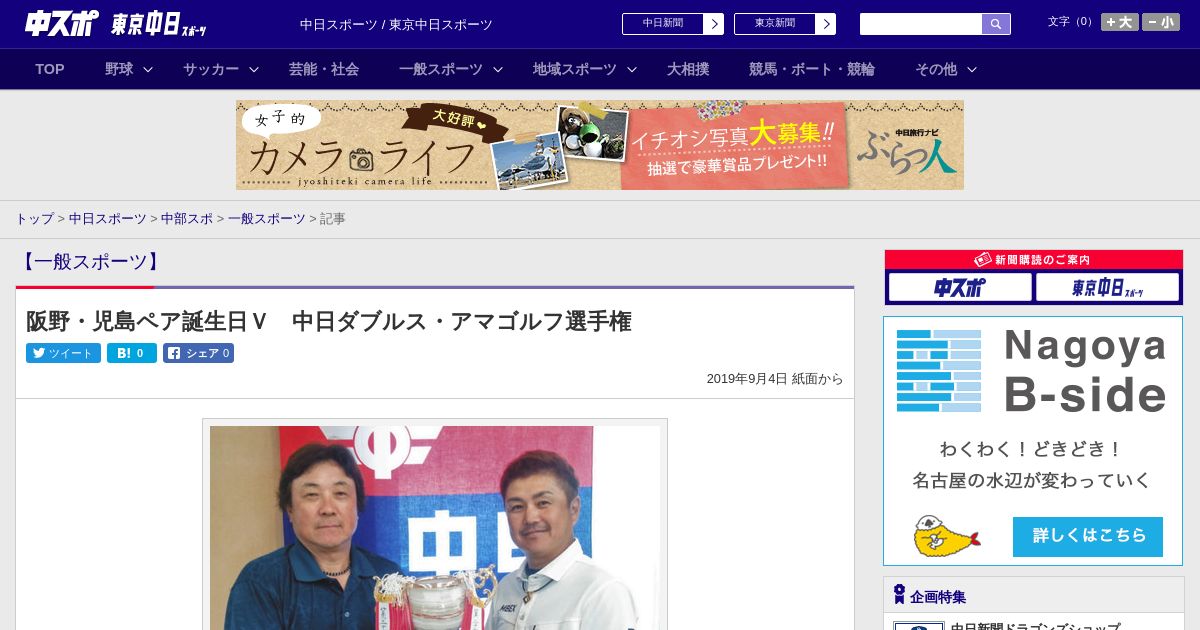Open the サッカー menu

211,69
